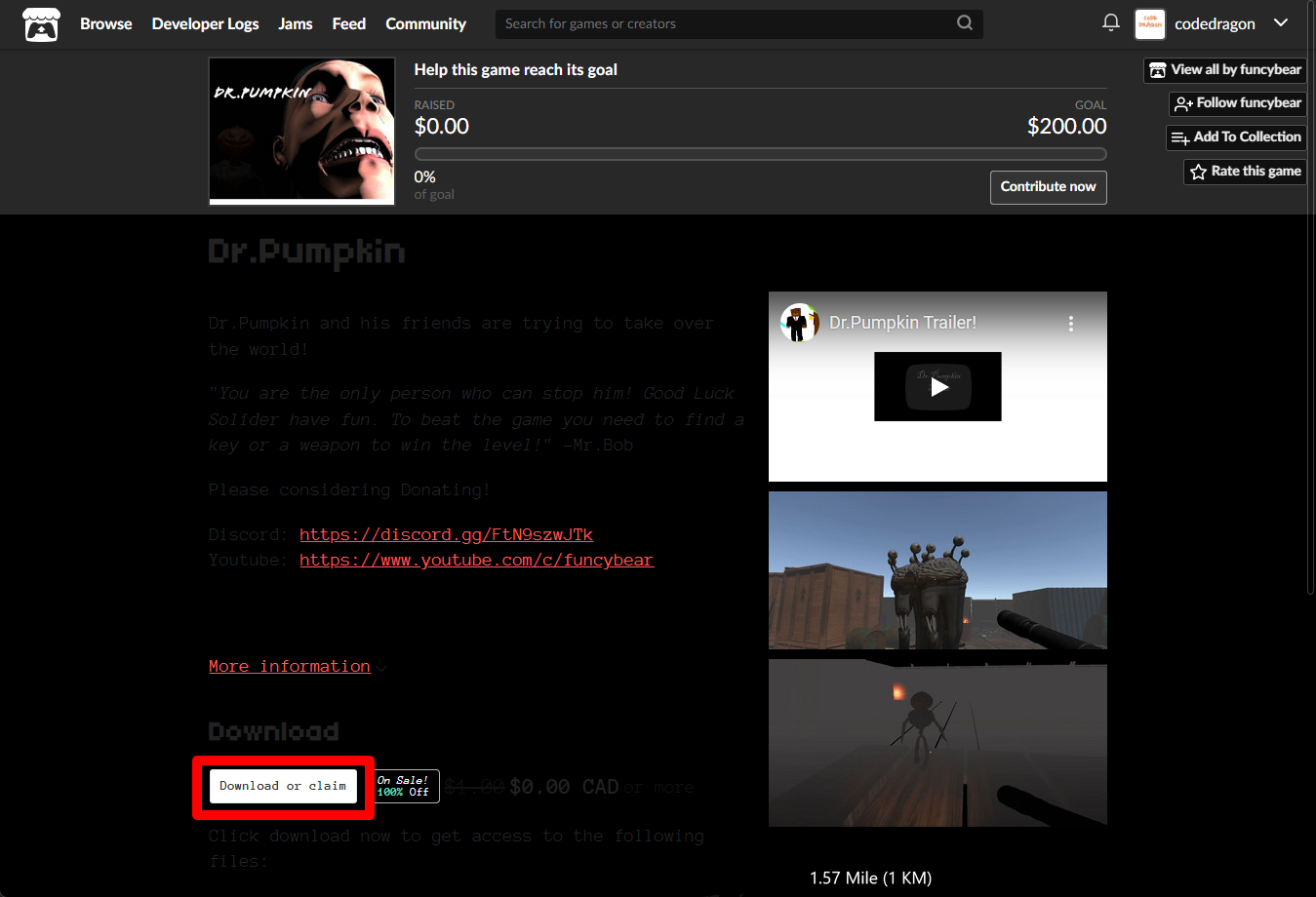Click the Download or claim button

[283, 786]
